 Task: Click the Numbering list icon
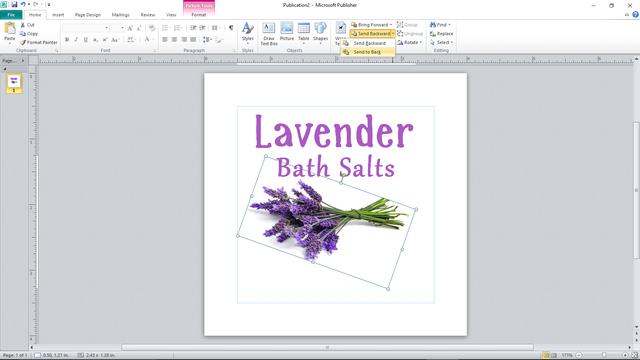coord(178,28)
